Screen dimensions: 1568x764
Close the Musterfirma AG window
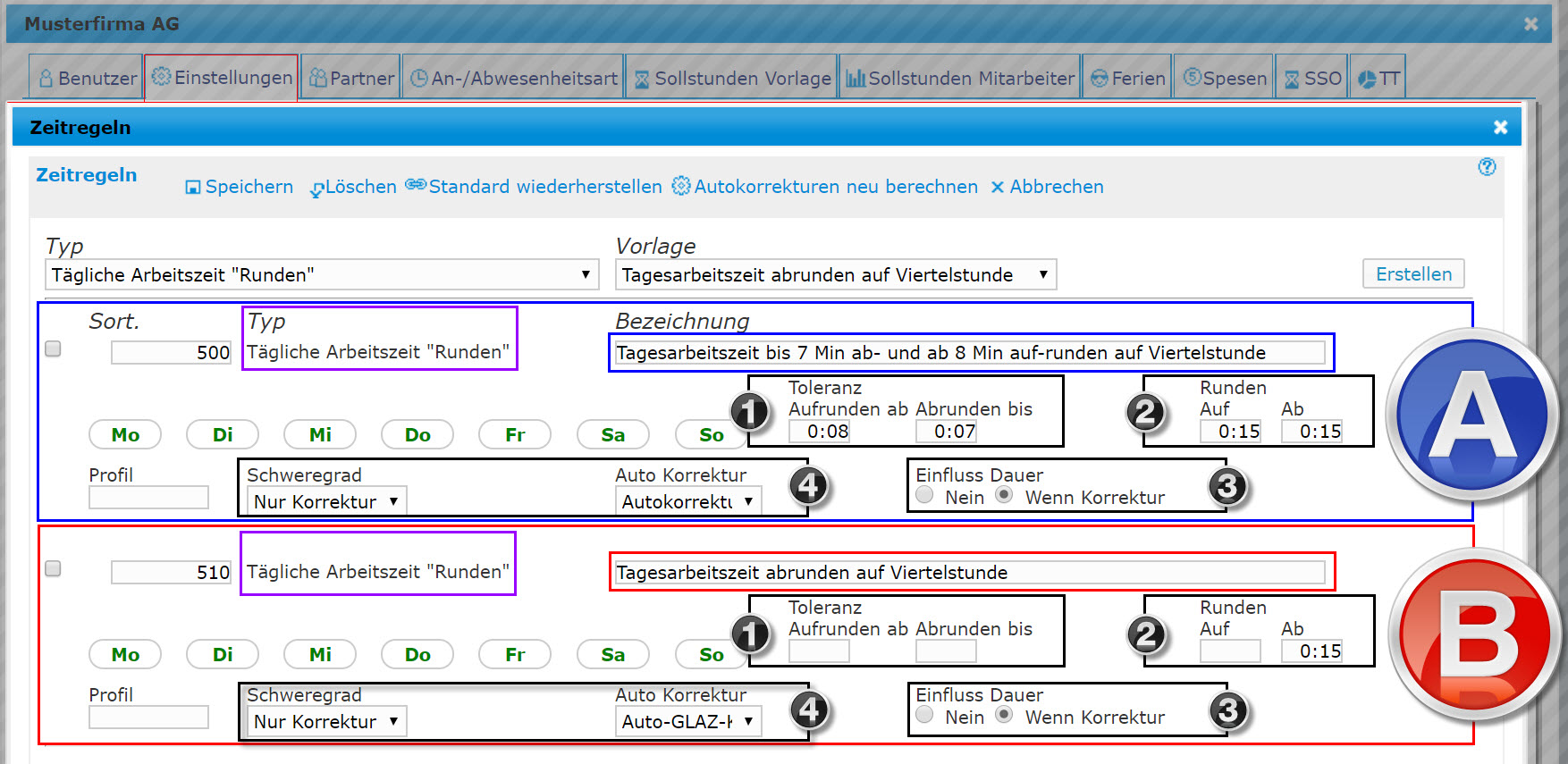1531,24
